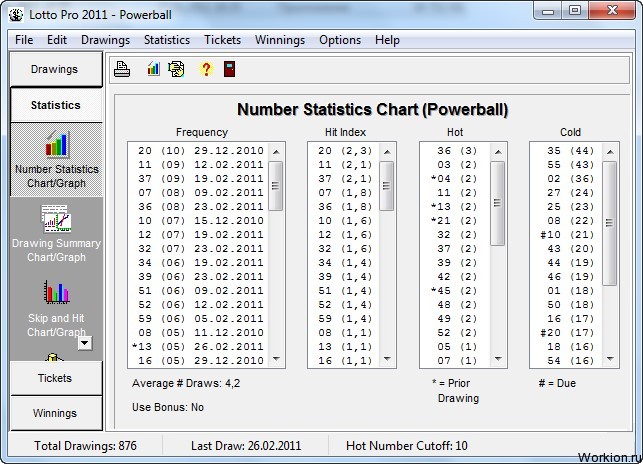
Task: Open the Winnings menu
Action: point(280,40)
